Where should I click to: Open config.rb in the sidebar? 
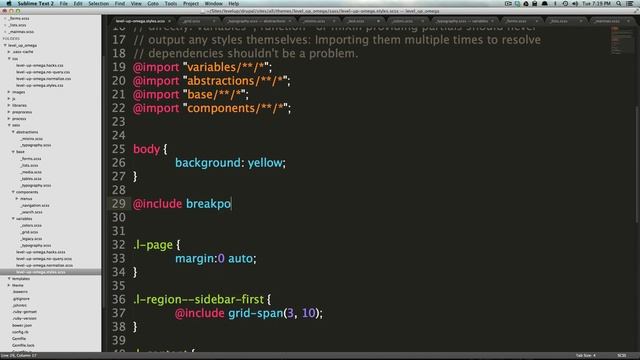[x=20, y=332]
